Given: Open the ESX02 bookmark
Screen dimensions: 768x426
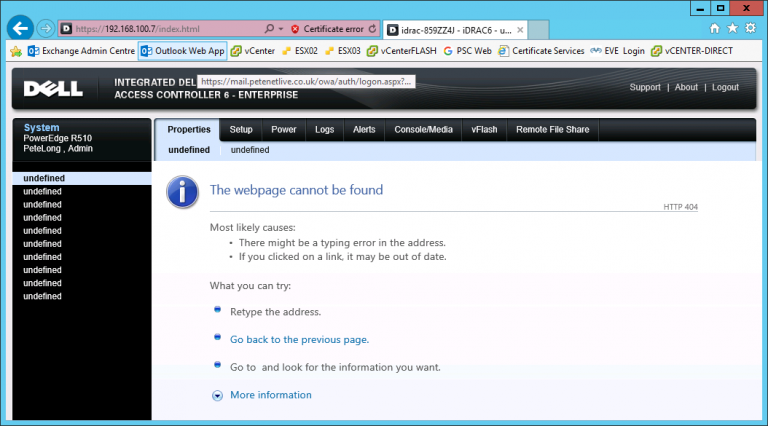Looking at the screenshot, I should [x=300, y=51].
